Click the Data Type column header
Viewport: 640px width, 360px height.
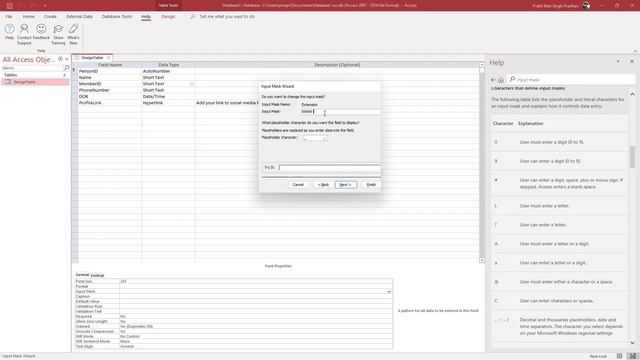[168, 65]
